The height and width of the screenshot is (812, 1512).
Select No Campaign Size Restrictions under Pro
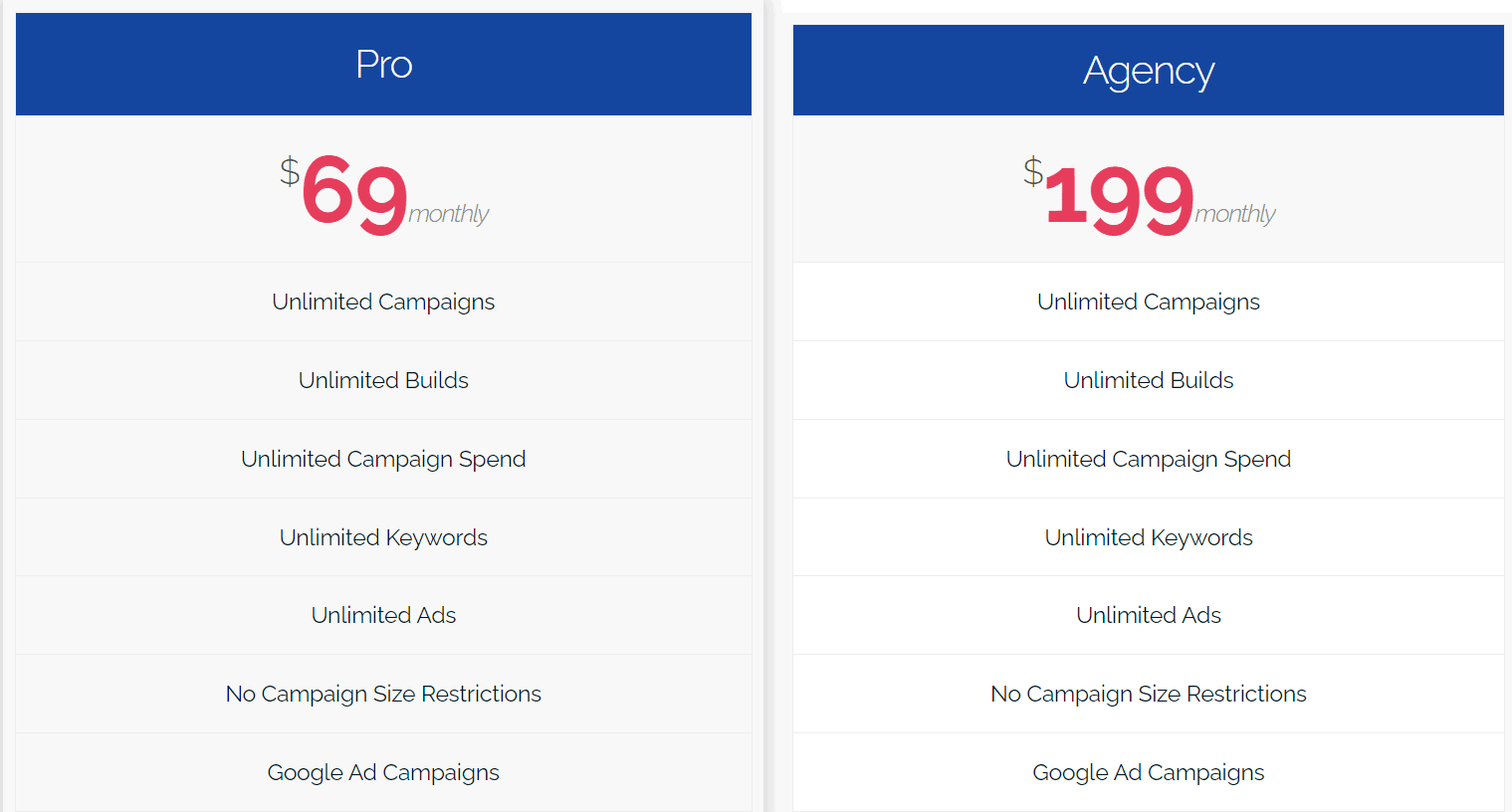coord(383,694)
